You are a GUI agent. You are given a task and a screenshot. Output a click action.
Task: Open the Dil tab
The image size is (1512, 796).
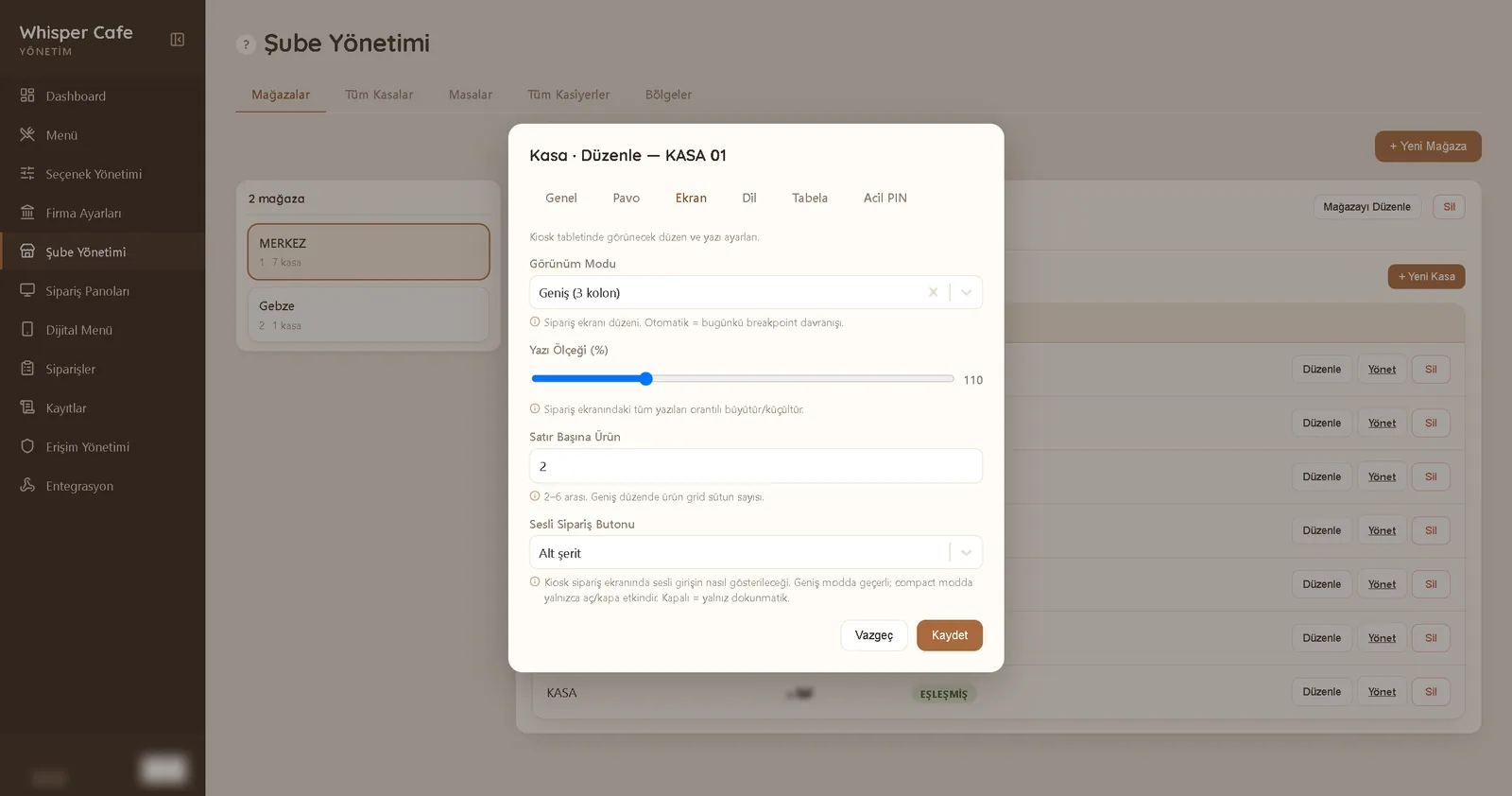tap(749, 198)
